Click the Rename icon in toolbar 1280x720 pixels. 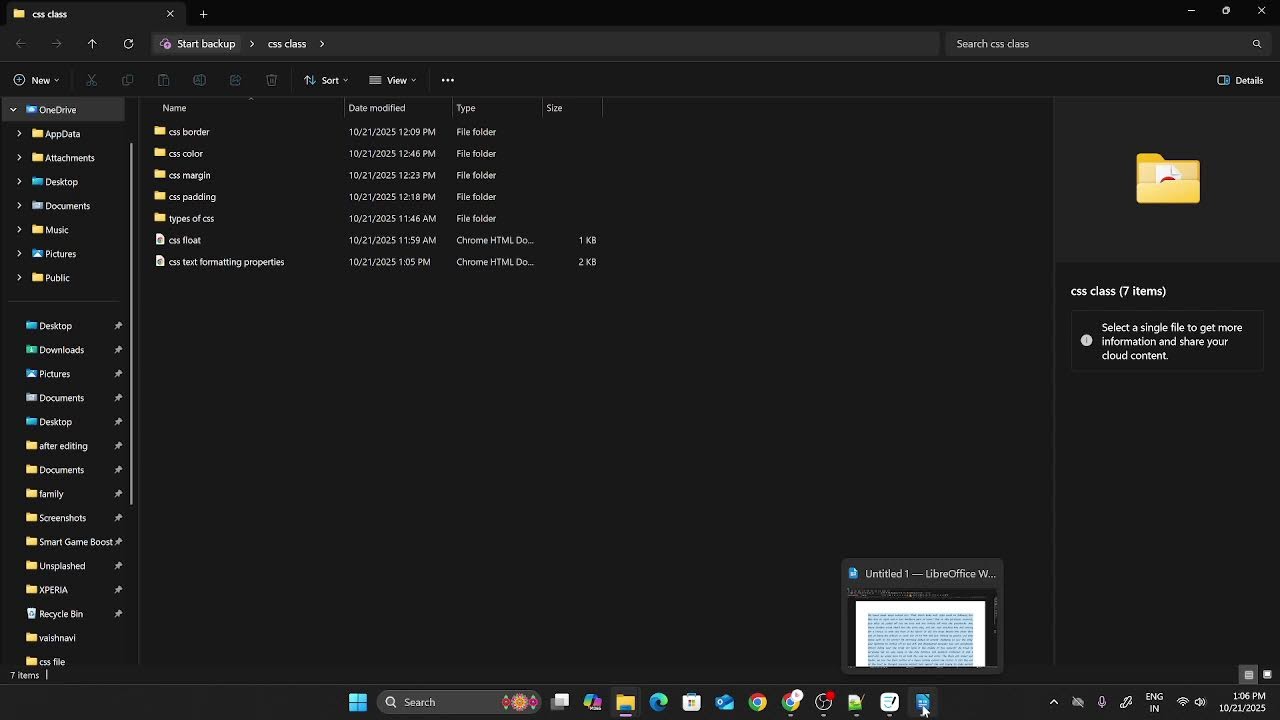(x=199, y=80)
